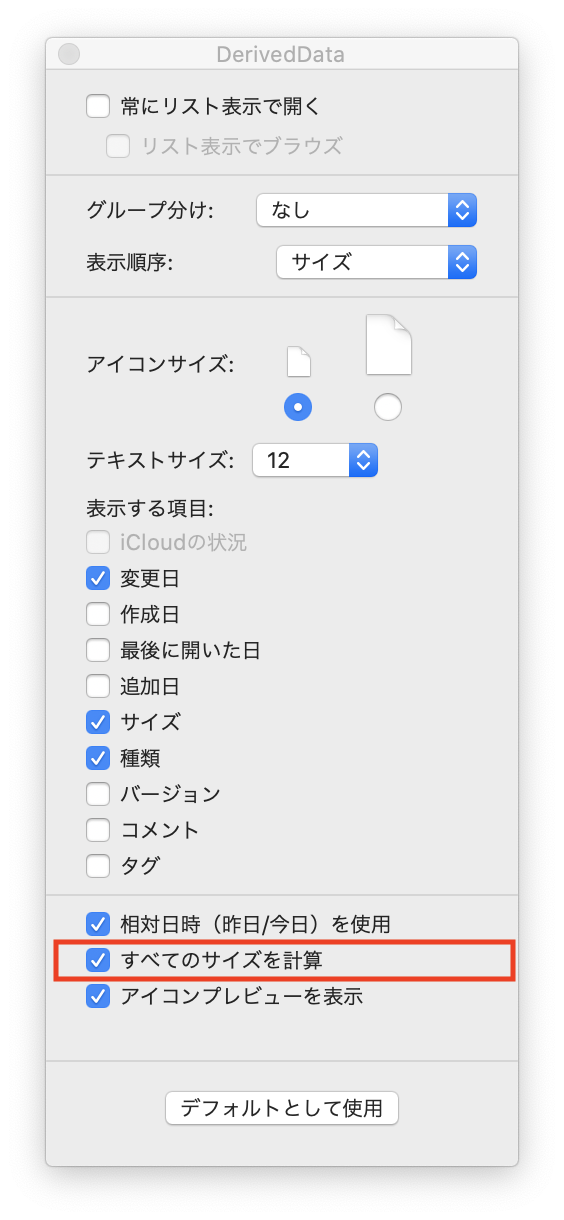Click the デフォルトとして使用 button
Screen dimensions: 564x1220
(x=282, y=1108)
